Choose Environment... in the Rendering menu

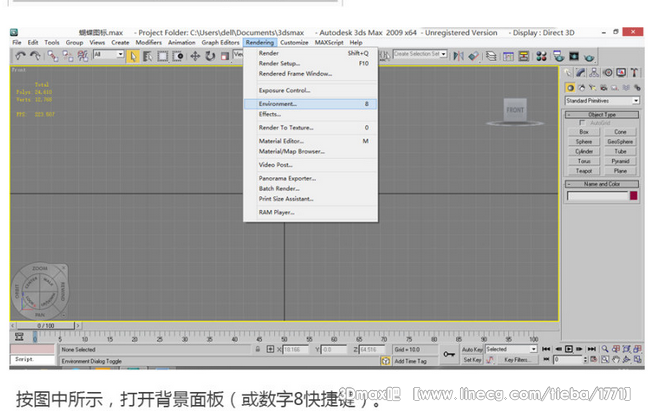(310, 104)
